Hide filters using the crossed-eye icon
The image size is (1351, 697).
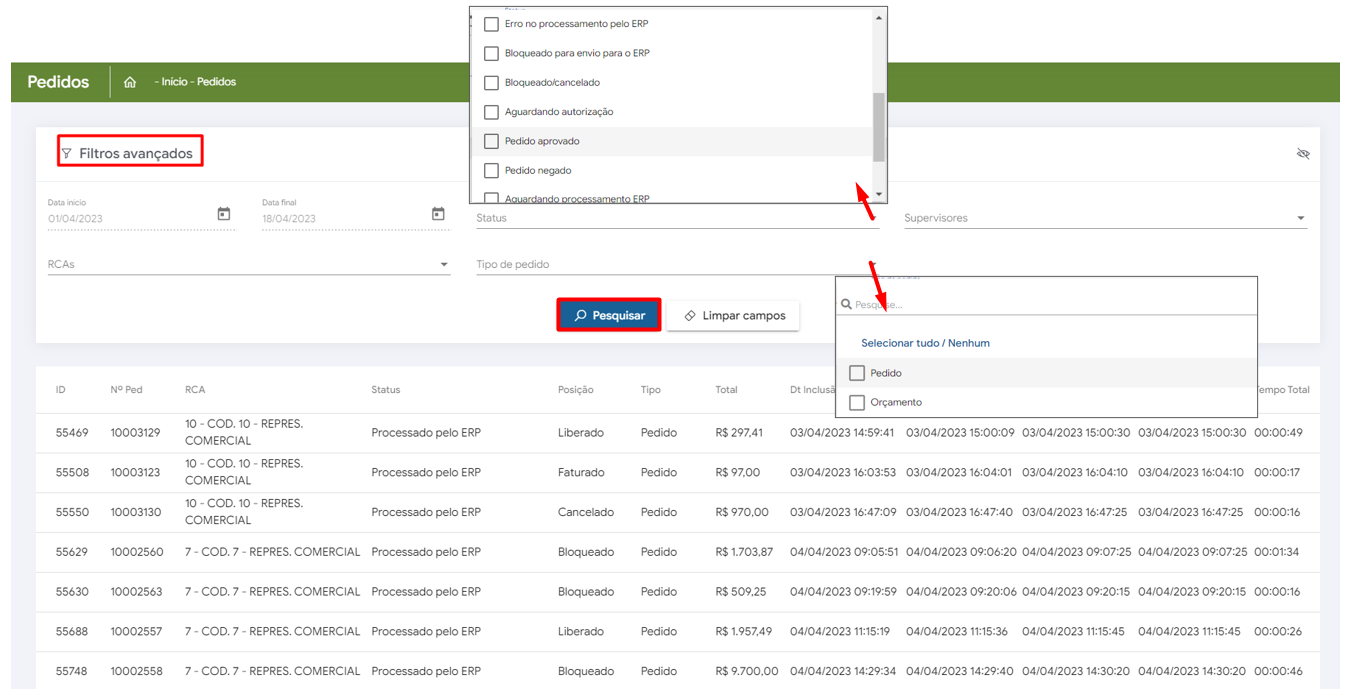pos(1303,154)
